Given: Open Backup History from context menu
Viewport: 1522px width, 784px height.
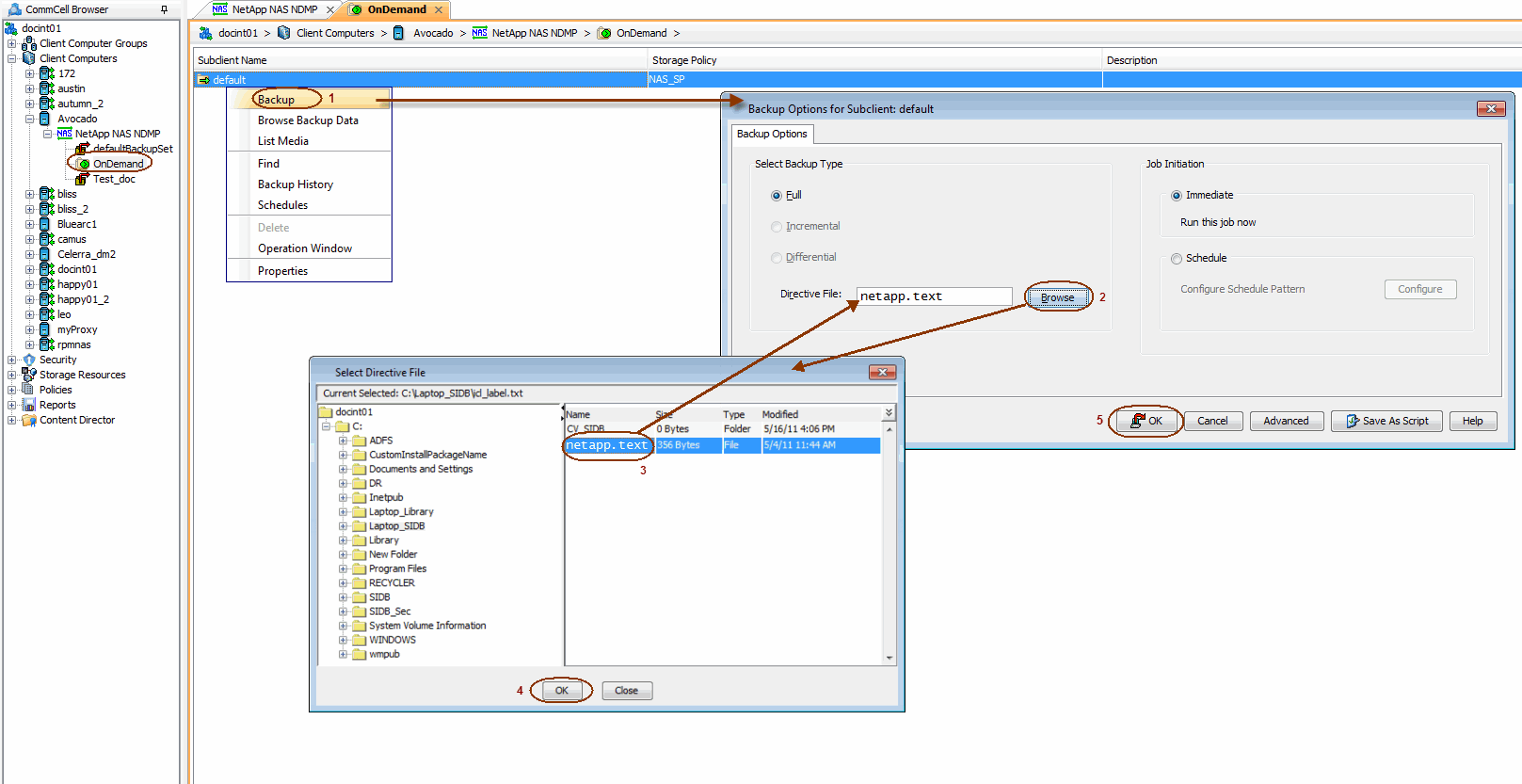Looking at the screenshot, I should pyautogui.click(x=296, y=184).
